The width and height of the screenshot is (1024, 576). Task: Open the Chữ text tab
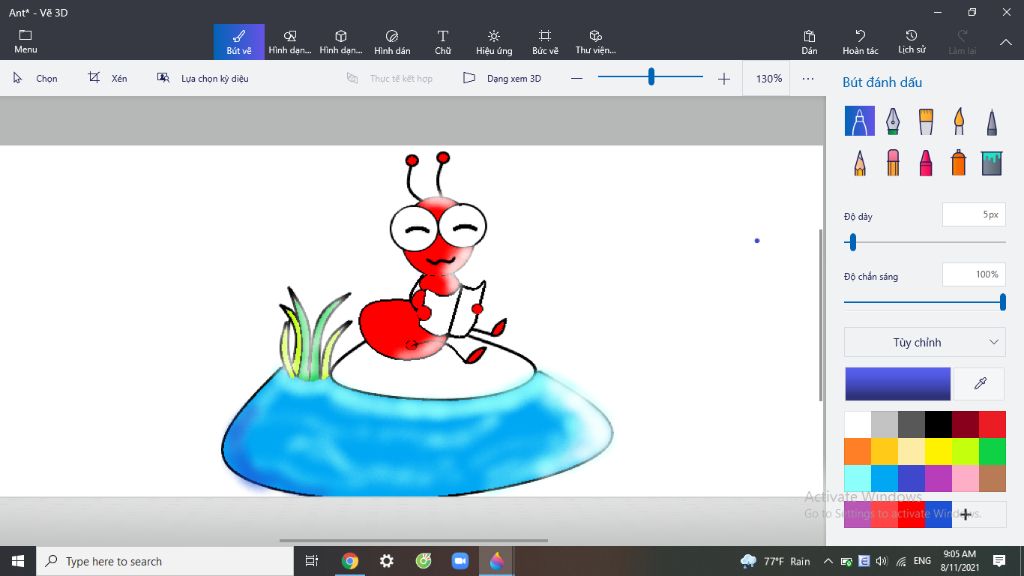point(443,42)
